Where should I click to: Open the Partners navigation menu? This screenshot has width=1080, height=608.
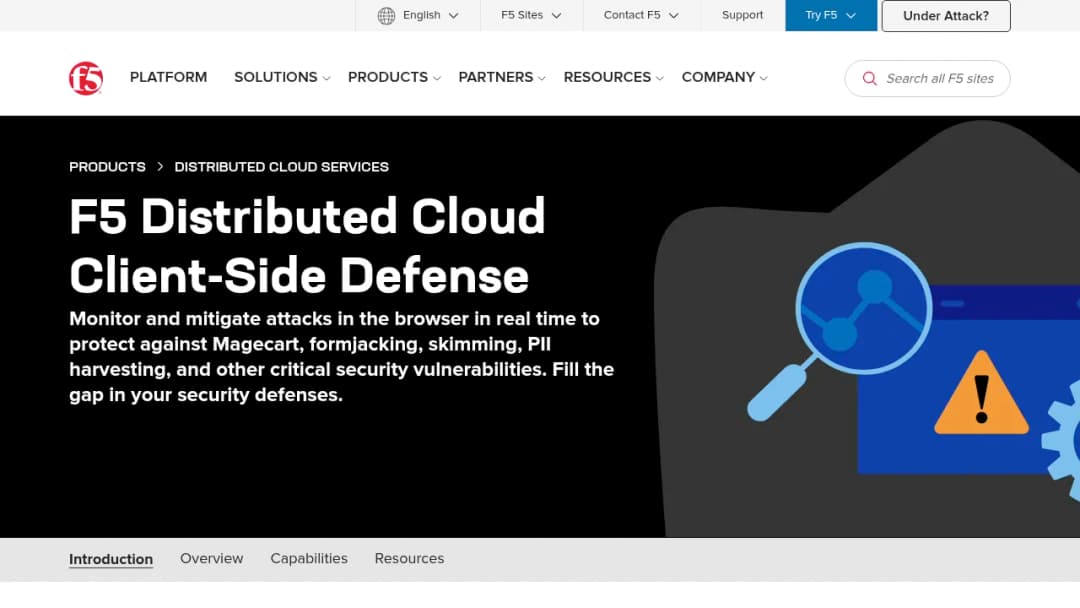point(496,77)
